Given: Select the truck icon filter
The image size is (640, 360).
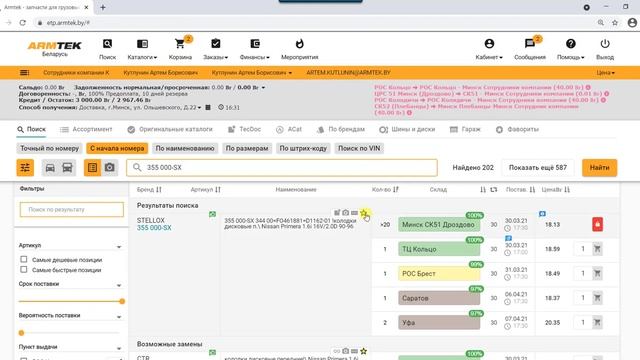Looking at the screenshot, I should coord(67,168).
